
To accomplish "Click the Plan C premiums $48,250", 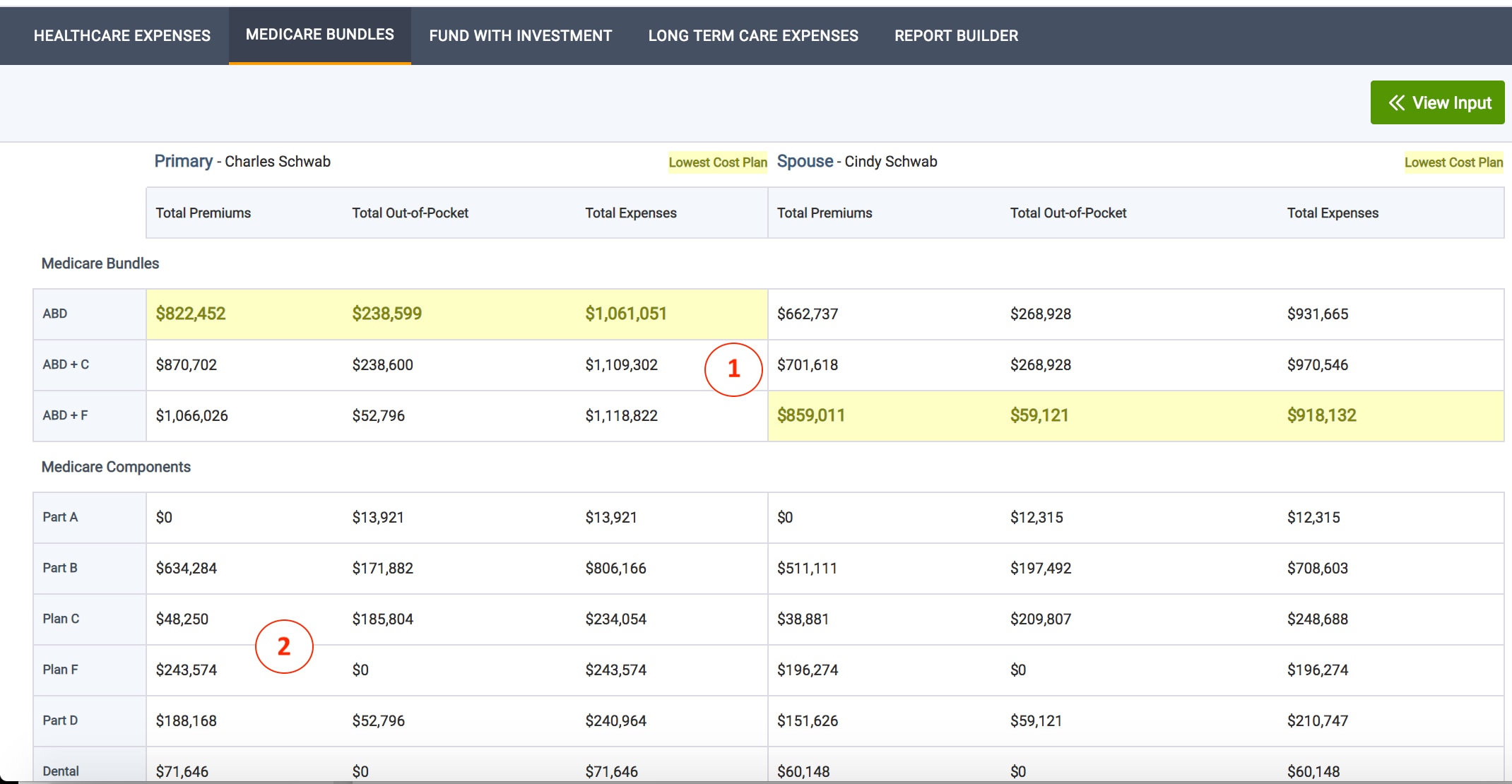I will [x=182, y=619].
